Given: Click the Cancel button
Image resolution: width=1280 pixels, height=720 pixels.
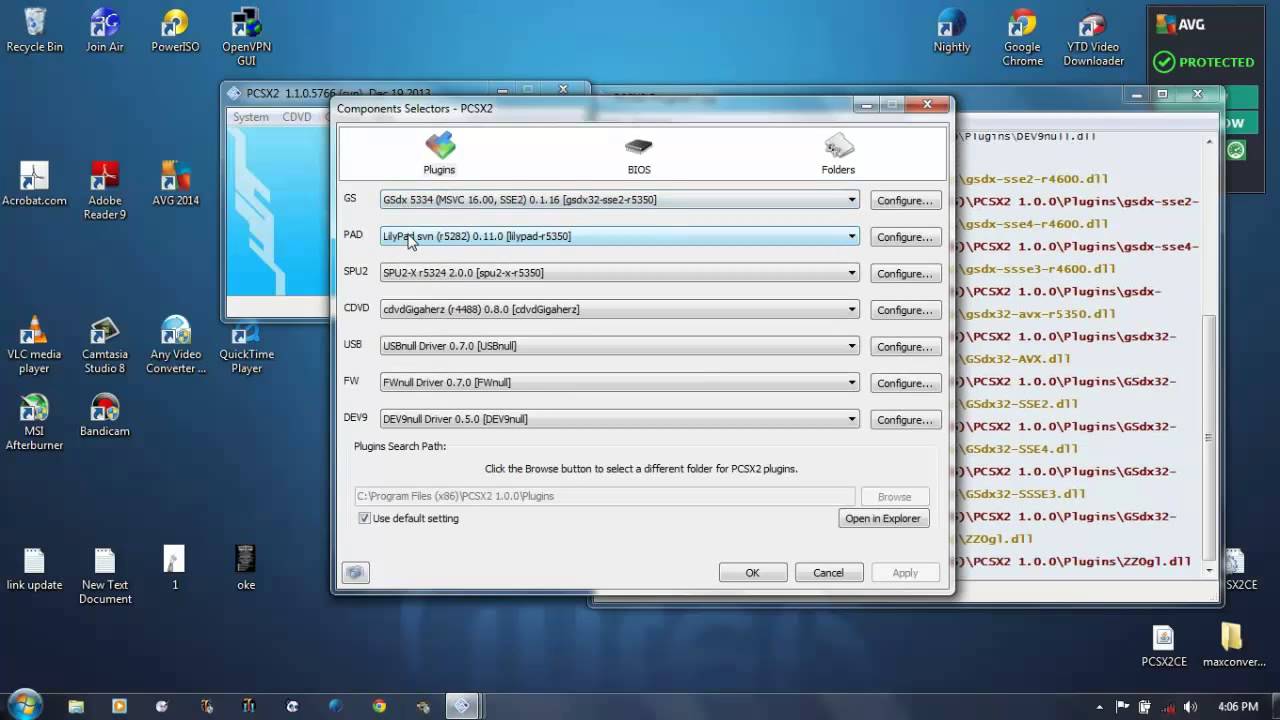Looking at the screenshot, I should click(x=828, y=573).
